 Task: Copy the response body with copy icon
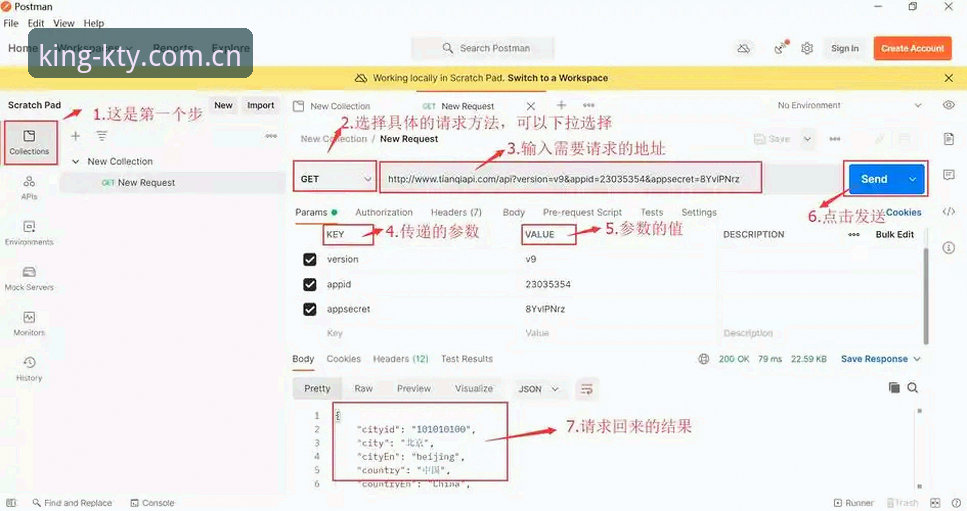[x=894, y=388]
